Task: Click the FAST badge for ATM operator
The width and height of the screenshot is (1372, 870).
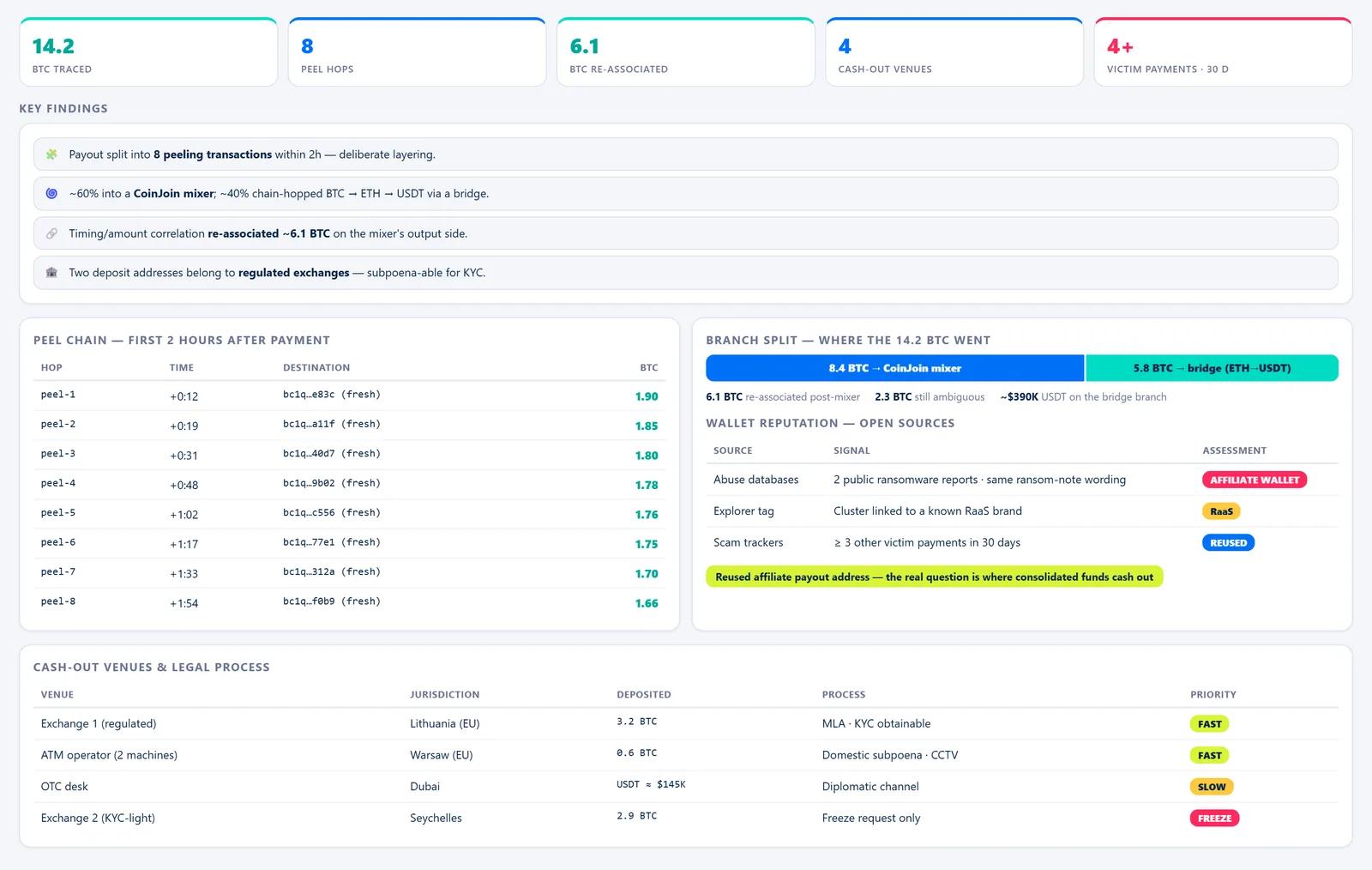Action: click(x=1209, y=755)
